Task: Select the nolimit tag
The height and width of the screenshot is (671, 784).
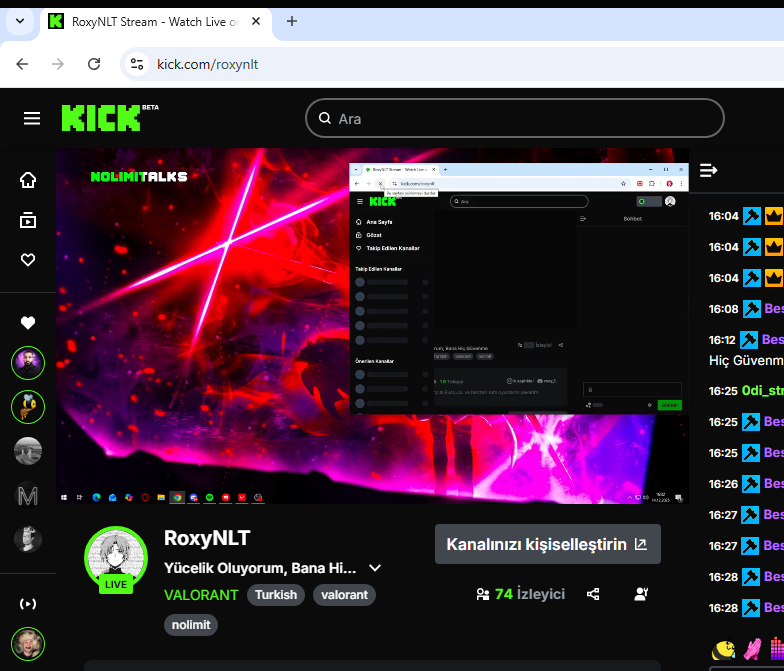Action: (x=191, y=625)
